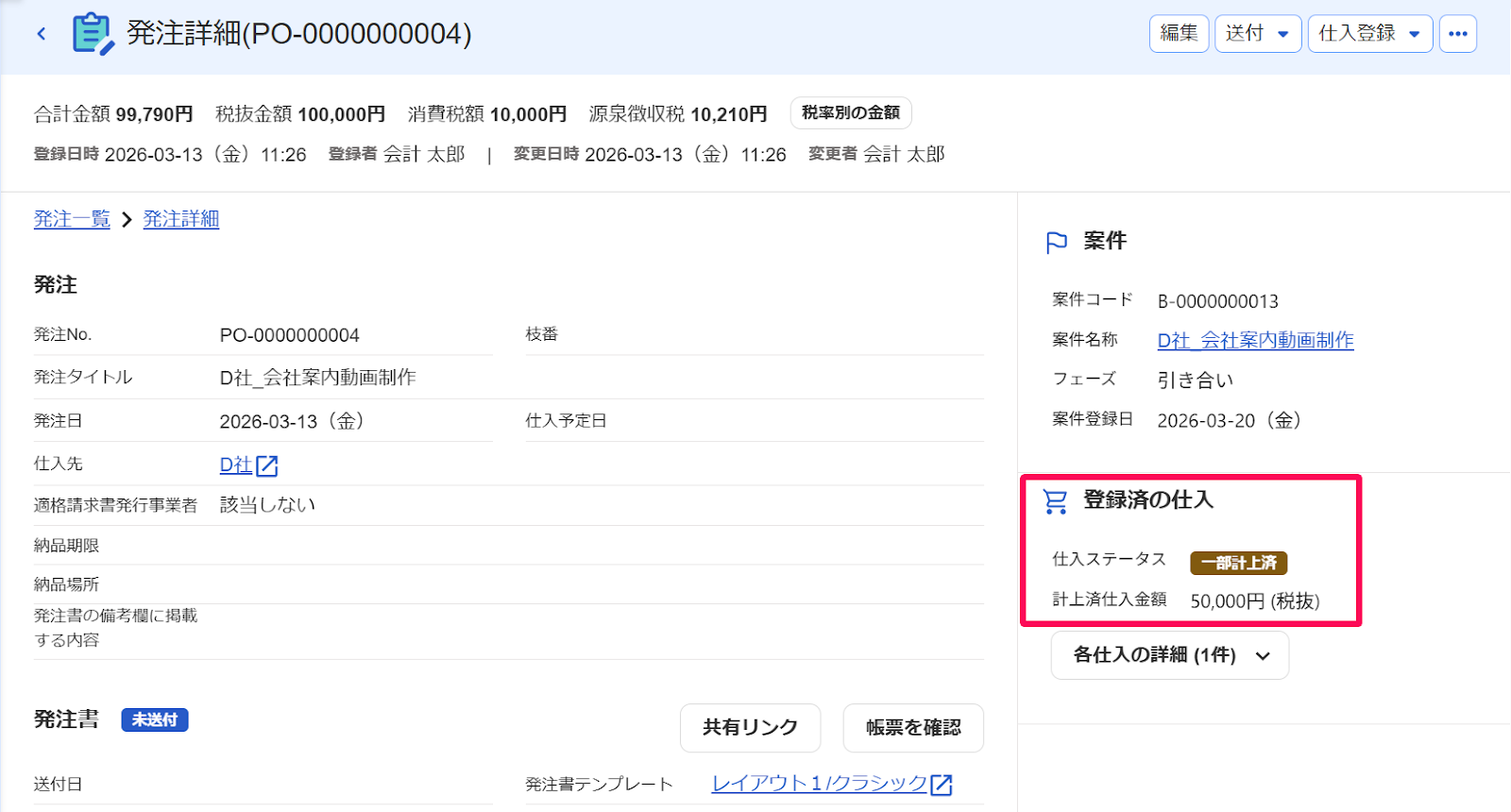The height and width of the screenshot is (812, 1511).
Task: Open the レイアウト1/クラシック template link
Action: tap(820, 784)
